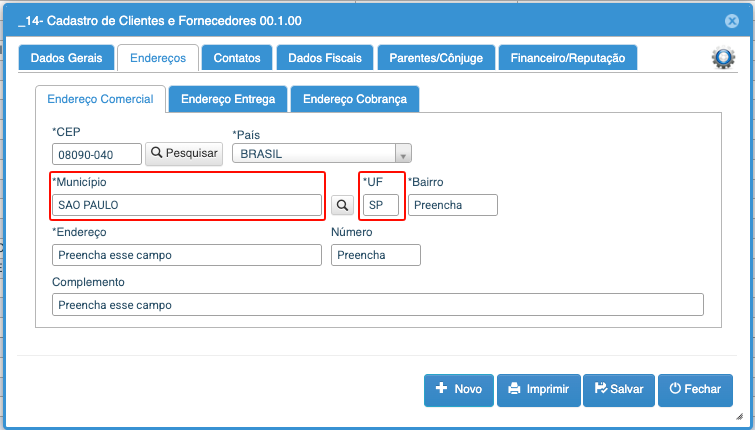Open the Financeiro/Reputação tab
This screenshot has height=430, width=755.
pyautogui.click(x=567, y=58)
